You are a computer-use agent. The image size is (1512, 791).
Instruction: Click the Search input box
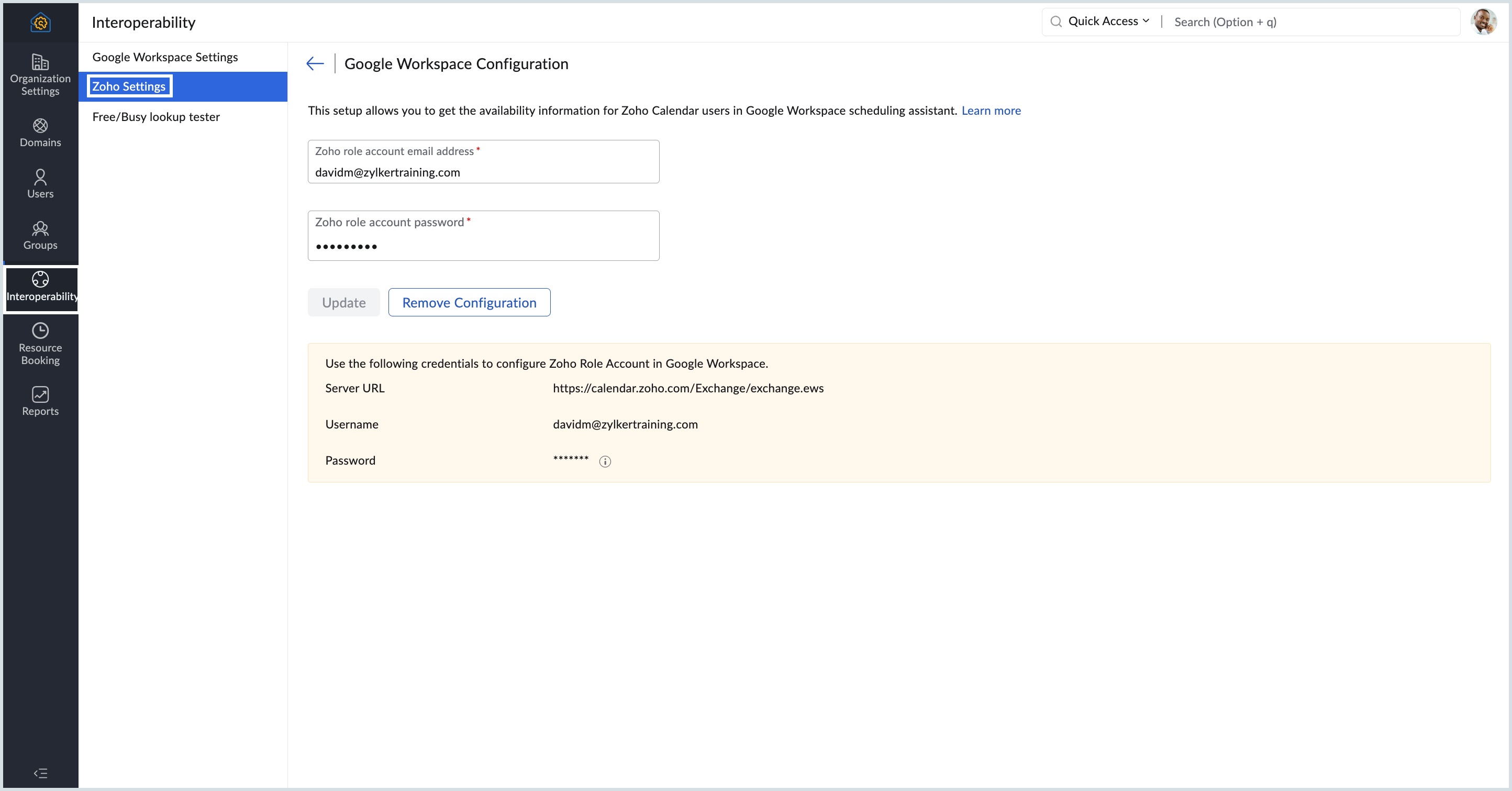pyautogui.click(x=1315, y=21)
